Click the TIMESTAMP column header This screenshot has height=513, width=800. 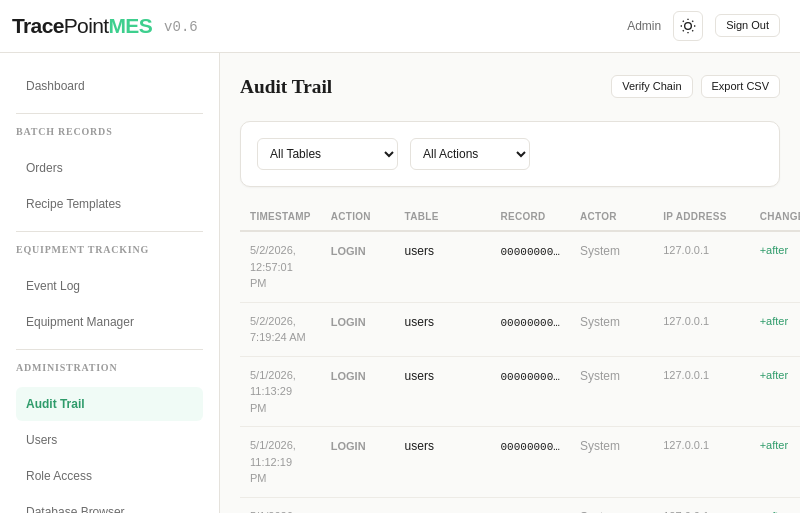(x=280, y=216)
